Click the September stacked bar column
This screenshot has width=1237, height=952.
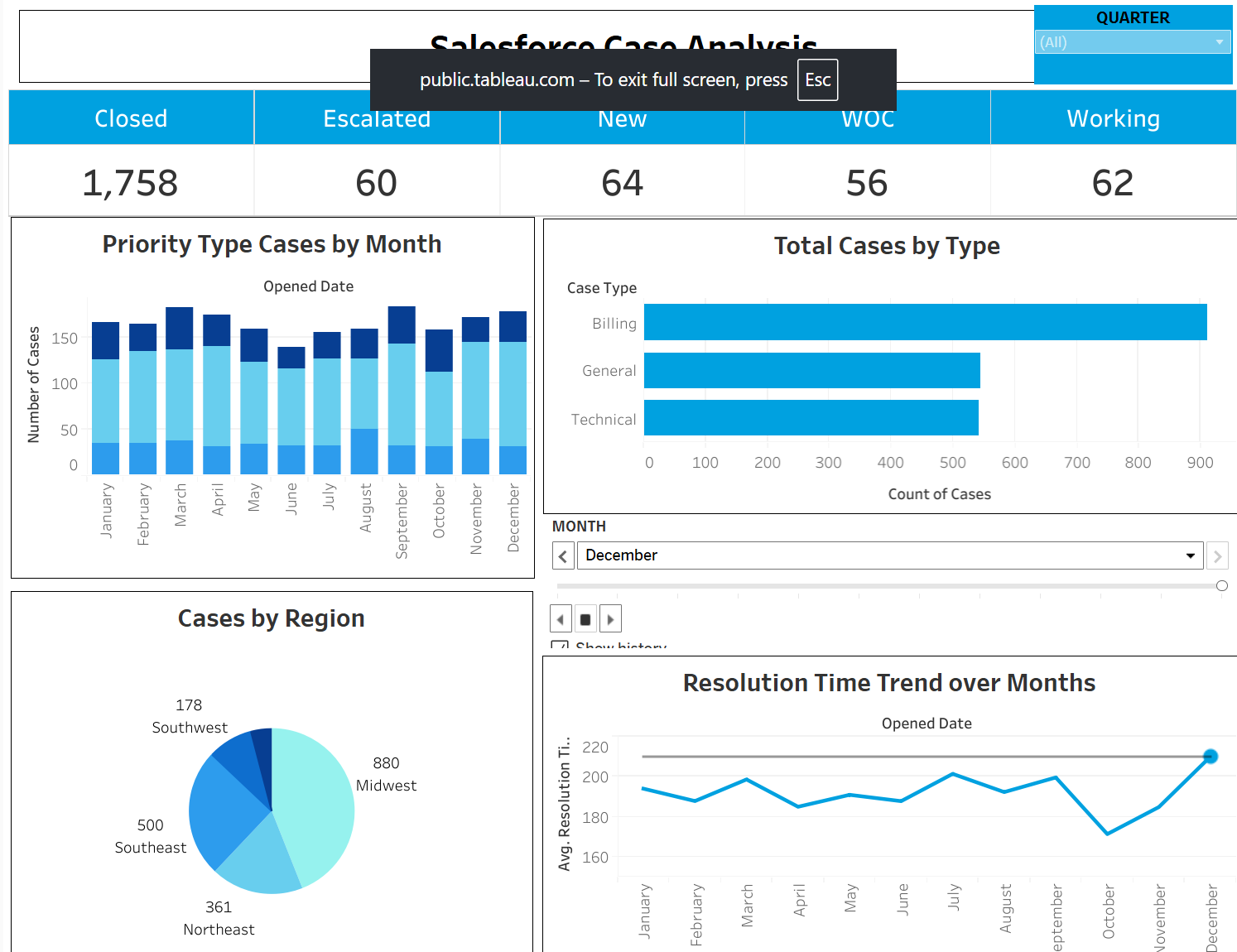[x=402, y=389]
